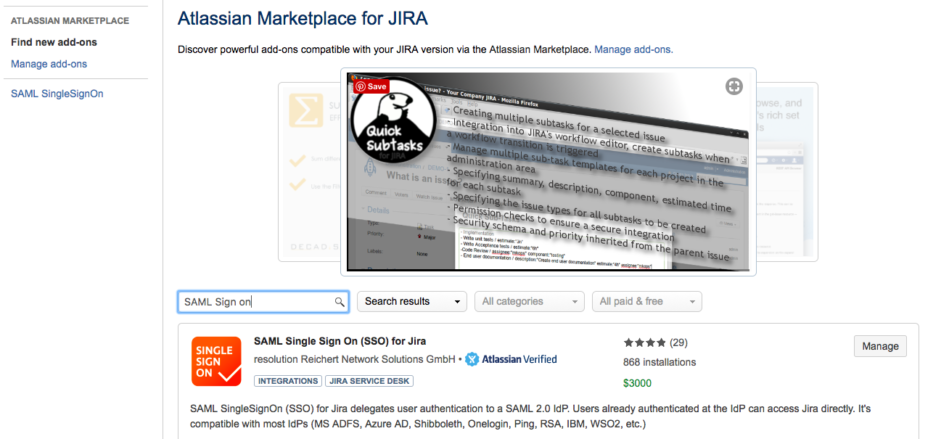
Task: Click the enlarge target icon on banner
Action: click(734, 87)
